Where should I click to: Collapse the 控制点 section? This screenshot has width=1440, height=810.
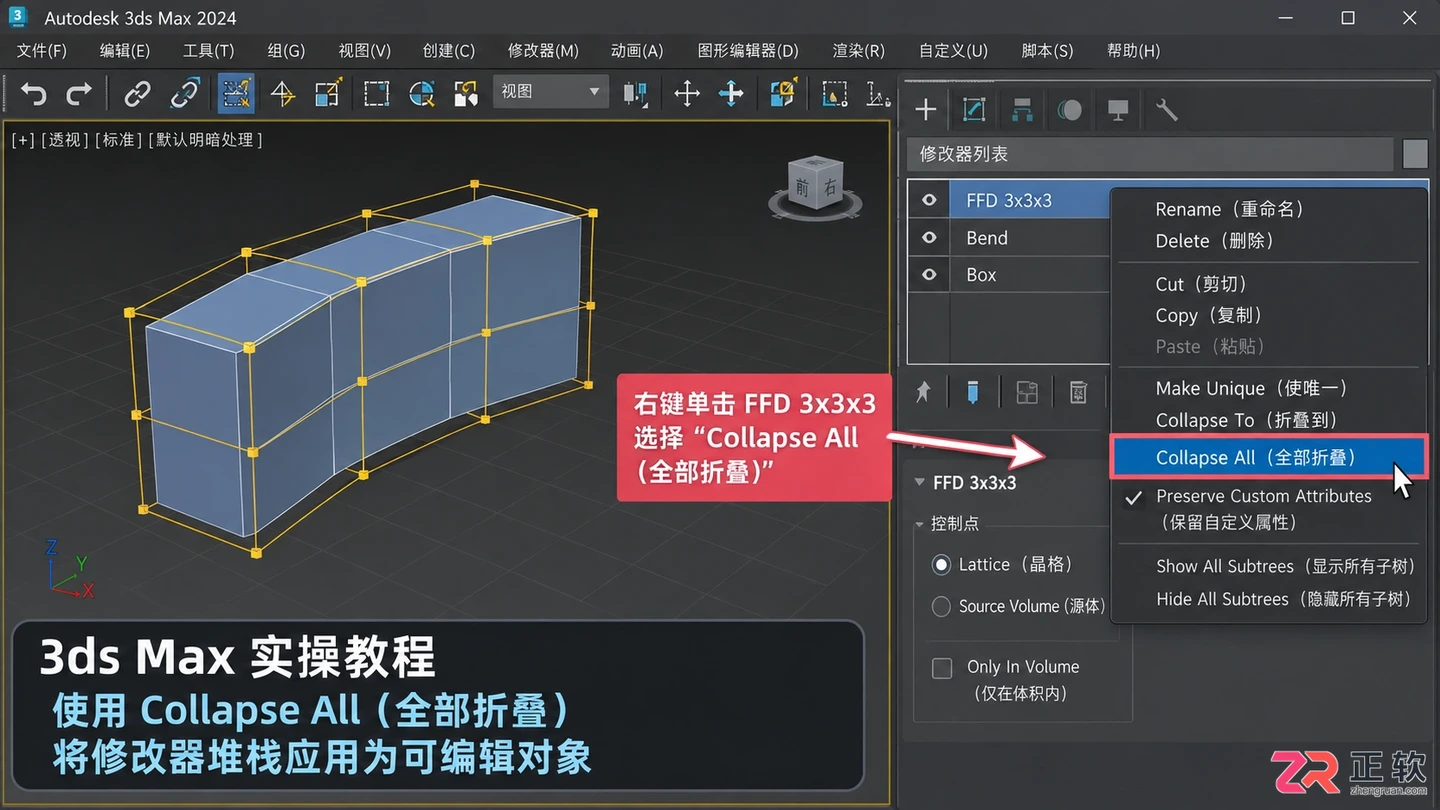pos(920,524)
